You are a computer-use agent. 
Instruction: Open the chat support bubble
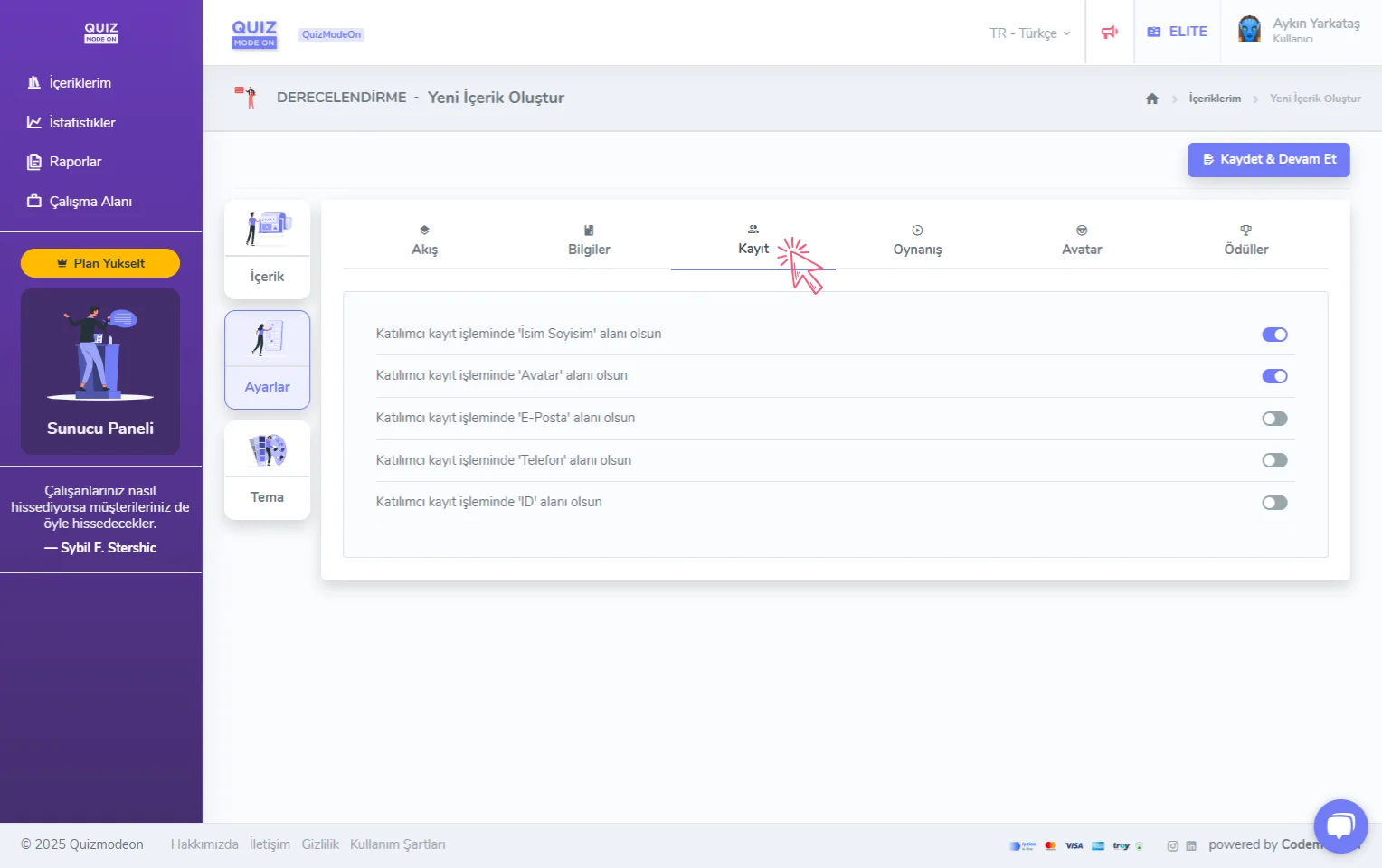coord(1339,826)
